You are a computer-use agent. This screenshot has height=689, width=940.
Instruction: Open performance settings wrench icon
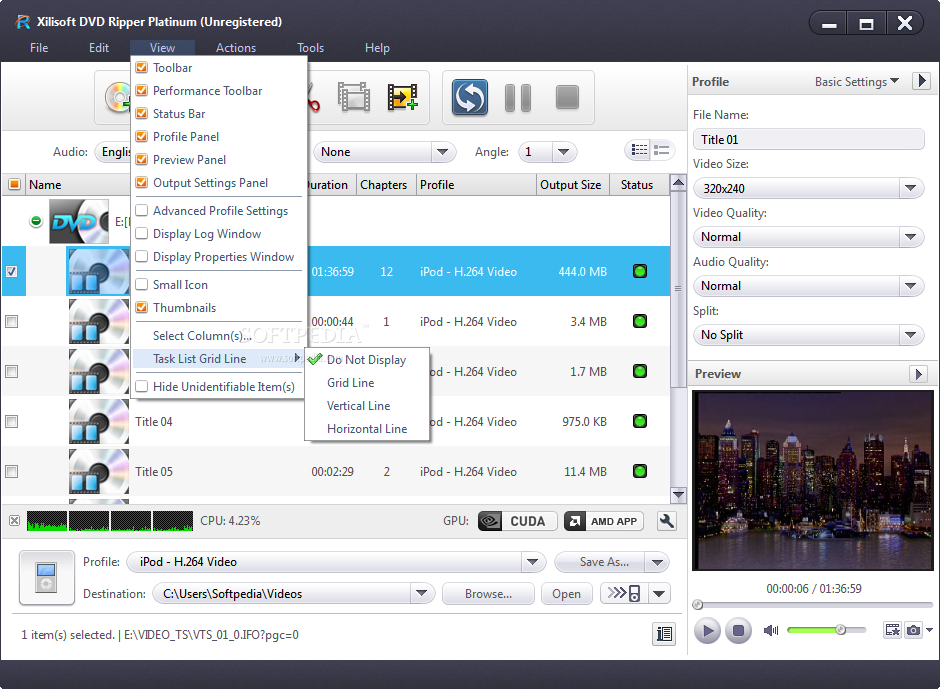pos(667,521)
